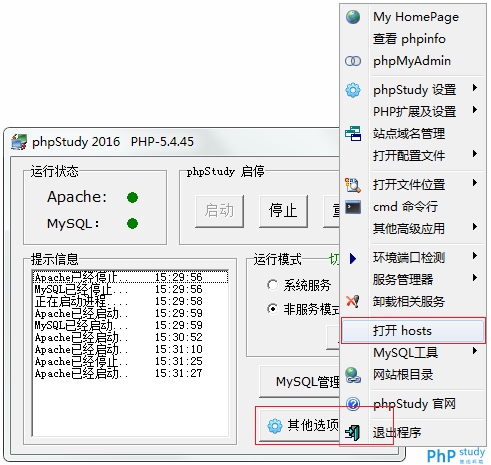Select log row Apache已经启动 15:31:10

pyautogui.click(x=131, y=349)
